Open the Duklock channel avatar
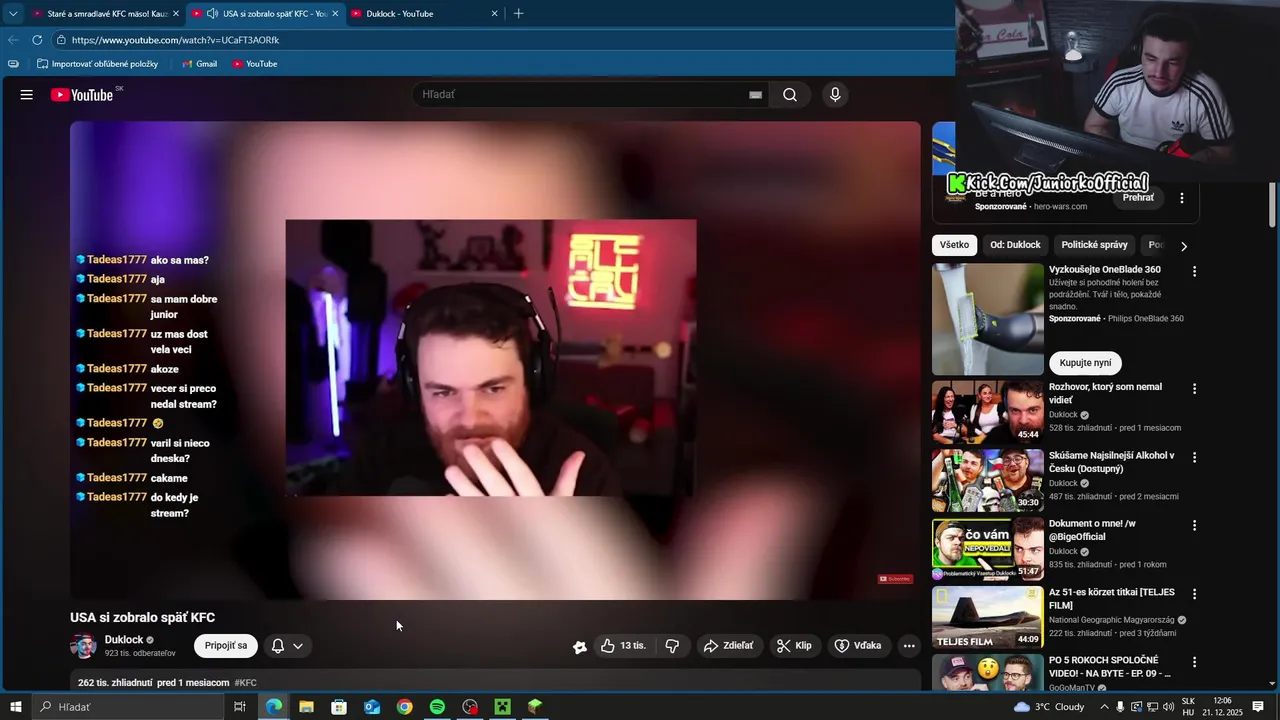Screen dimensions: 1280x720 [83, 646]
